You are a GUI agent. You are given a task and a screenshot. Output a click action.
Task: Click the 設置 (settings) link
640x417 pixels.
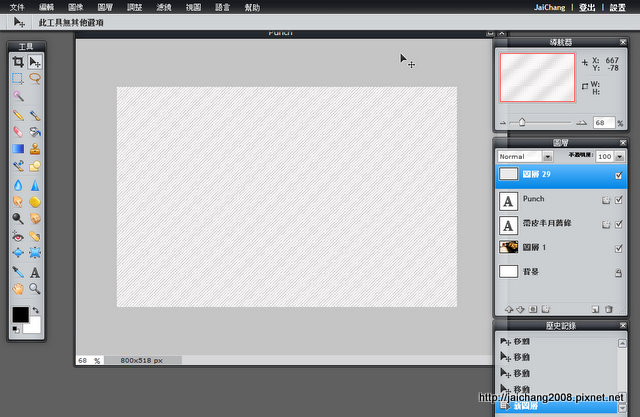point(618,7)
